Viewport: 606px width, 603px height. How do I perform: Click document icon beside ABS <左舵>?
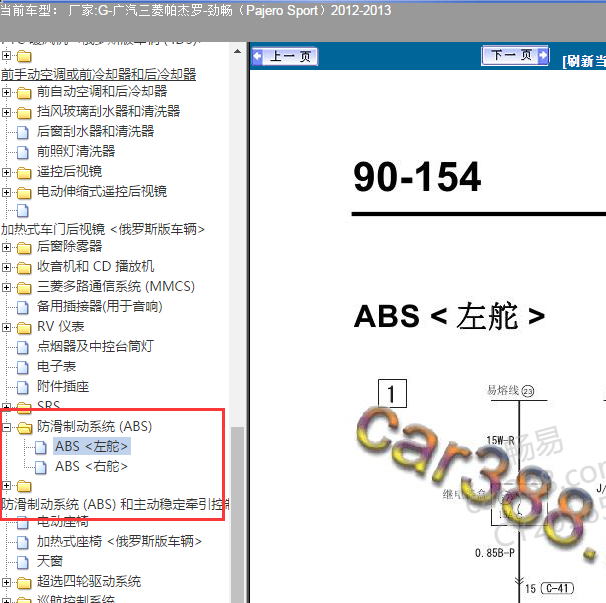click(x=41, y=448)
